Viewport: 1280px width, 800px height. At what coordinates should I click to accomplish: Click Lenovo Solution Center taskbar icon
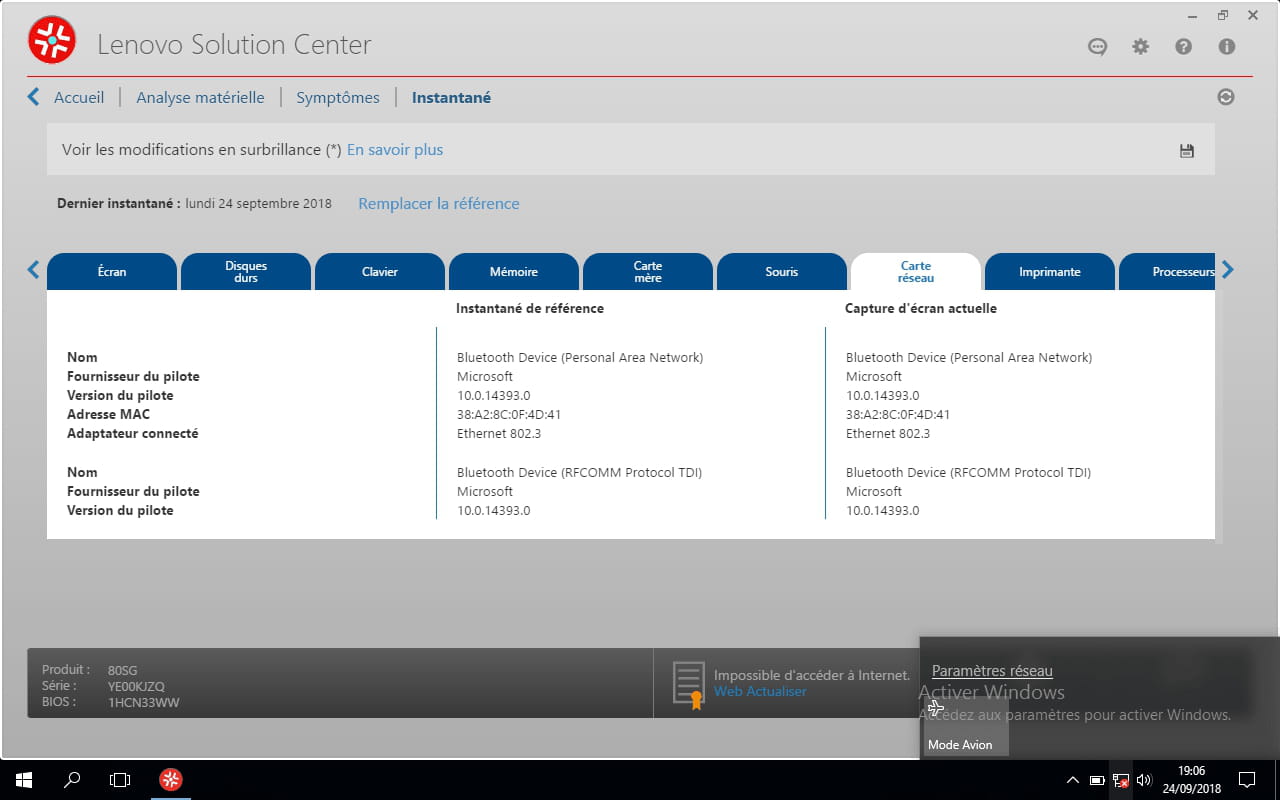(171, 779)
